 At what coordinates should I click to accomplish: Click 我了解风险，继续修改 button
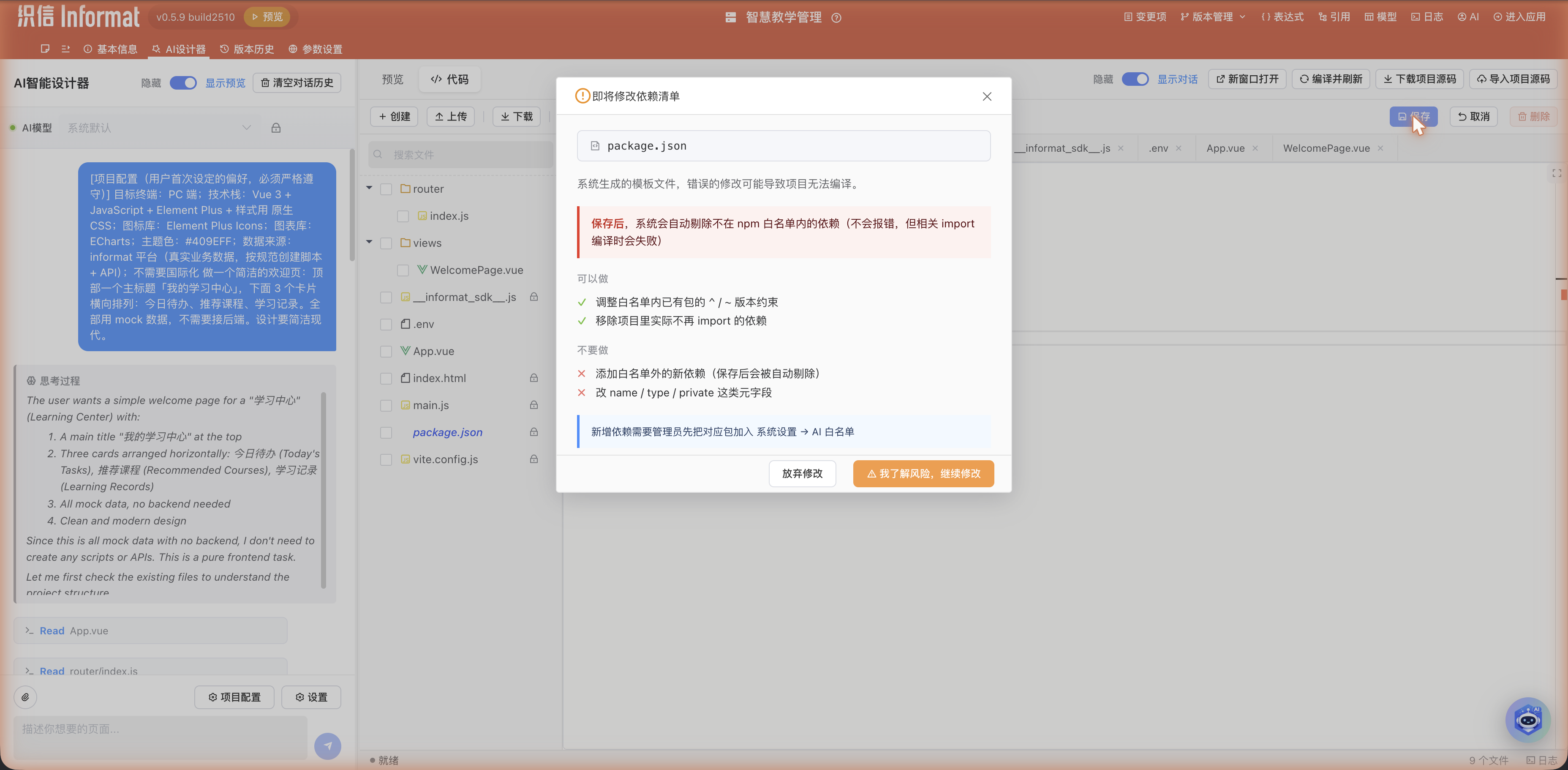pos(923,473)
